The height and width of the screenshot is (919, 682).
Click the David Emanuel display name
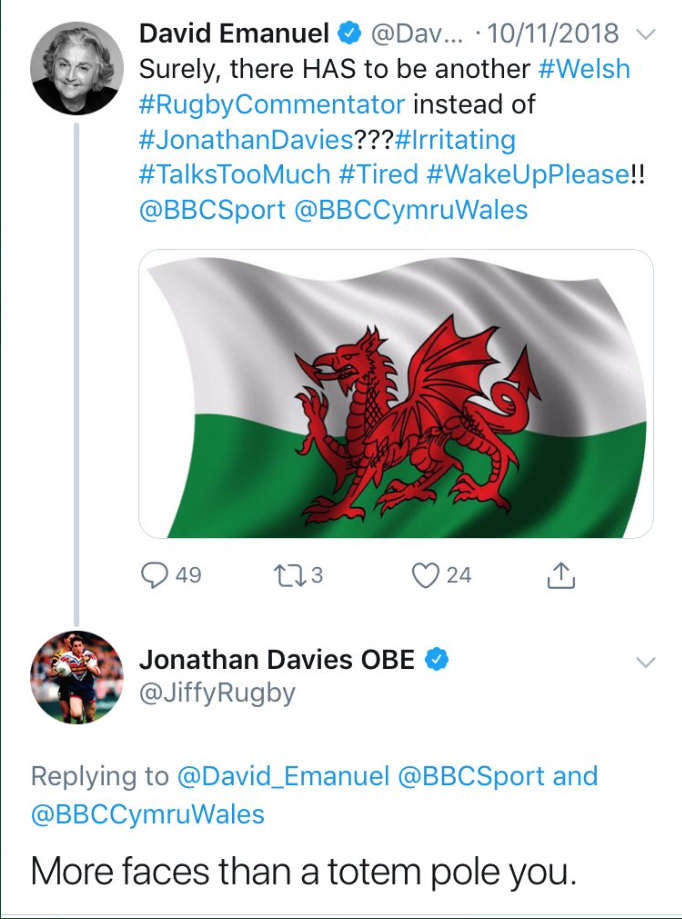pyautogui.click(x=234, y=34)
